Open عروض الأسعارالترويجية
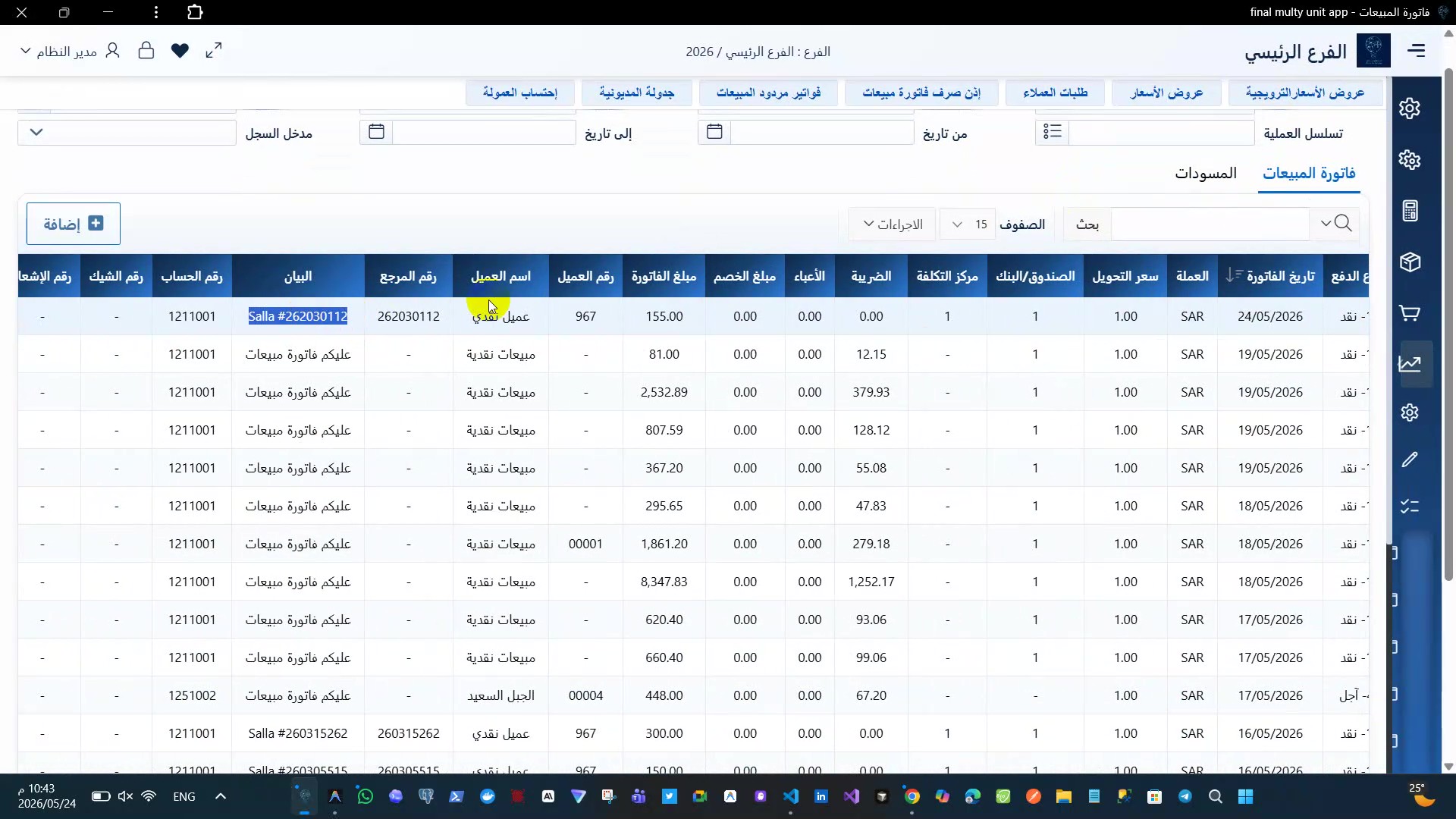Screen dimensions: 1456x819 coord(1305,93)
